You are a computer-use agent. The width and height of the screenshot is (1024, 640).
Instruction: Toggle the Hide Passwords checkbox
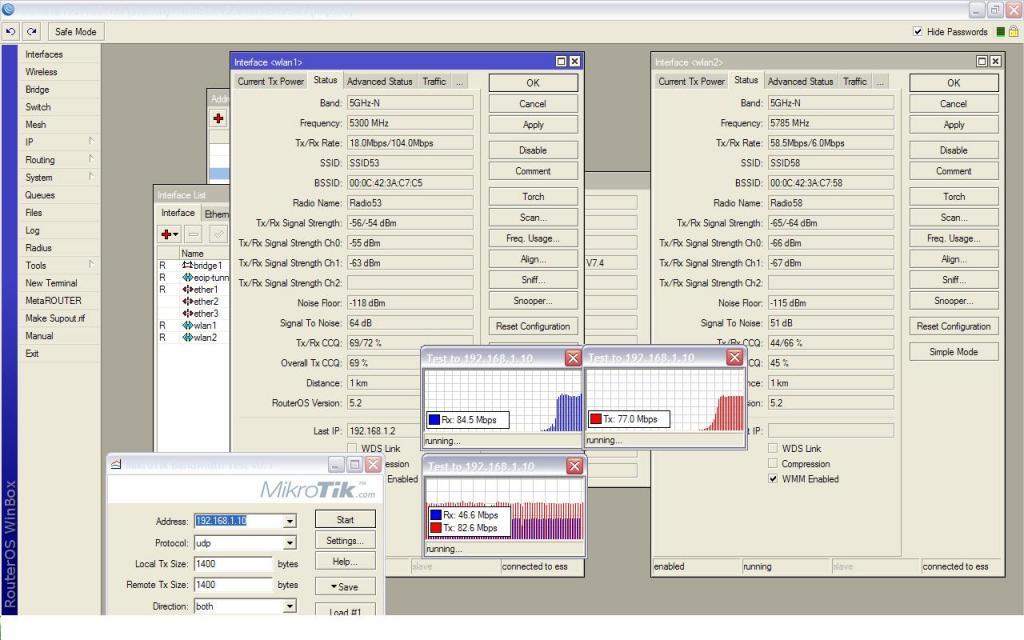[918, 31]
